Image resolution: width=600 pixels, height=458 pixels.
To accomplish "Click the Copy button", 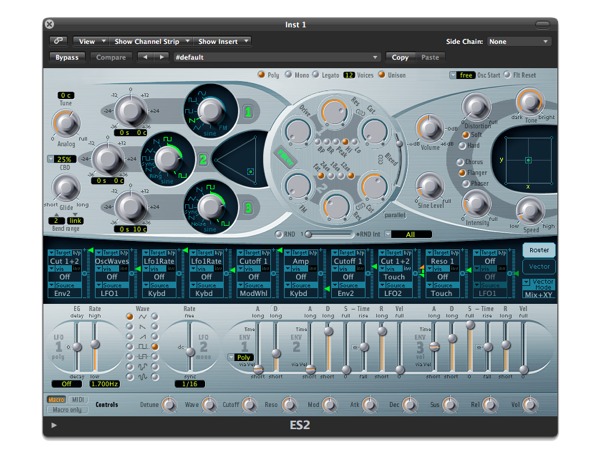I will 400,57.
